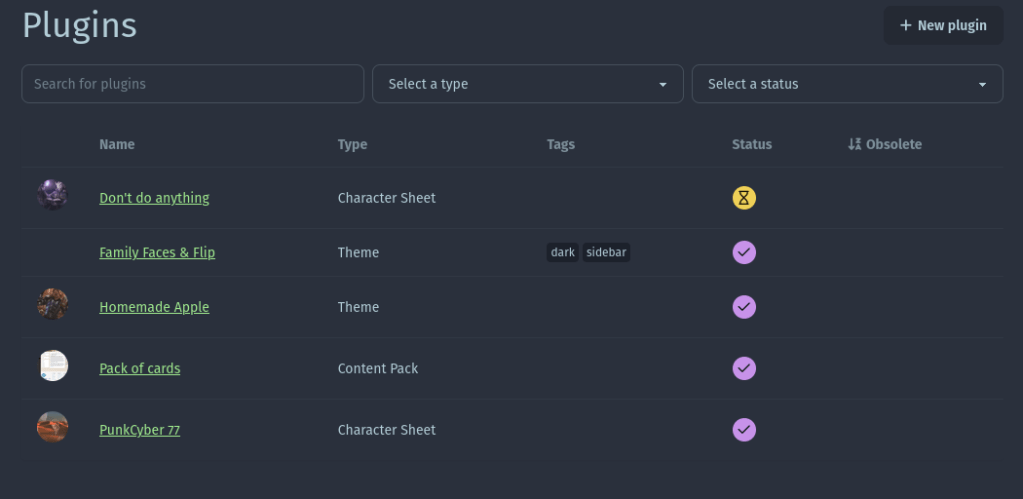1023x499 pixels.
Task: Click the Plugins page heading
Action: coord(80,26)
